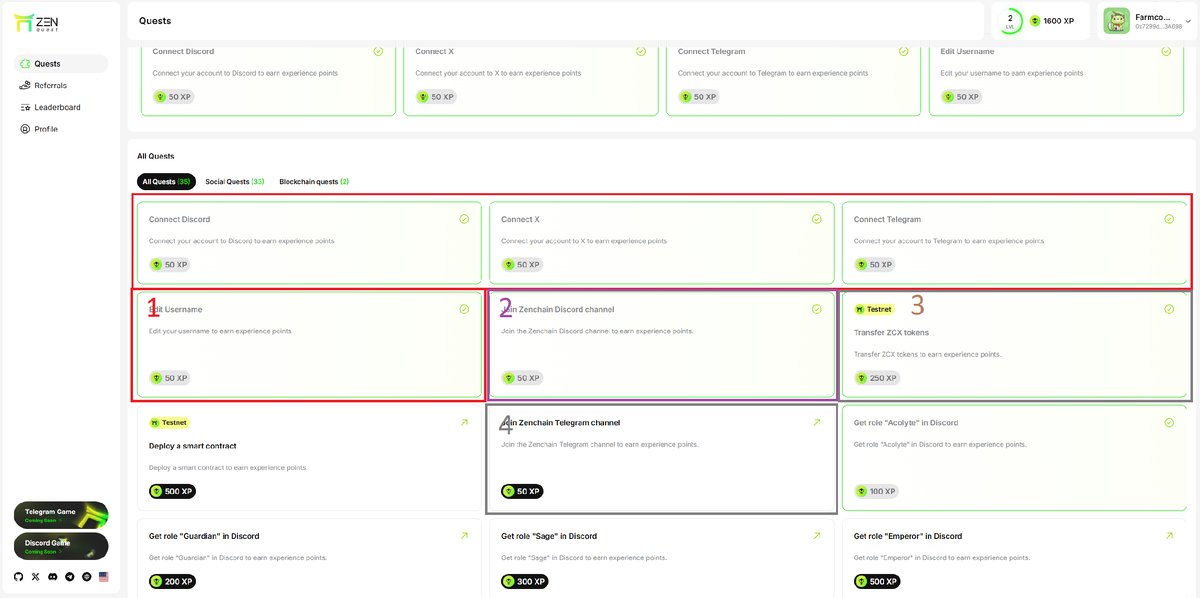Click the Zen Quest logo
This screenshot has width=1200, height=598.
click(x=35, y=21)
